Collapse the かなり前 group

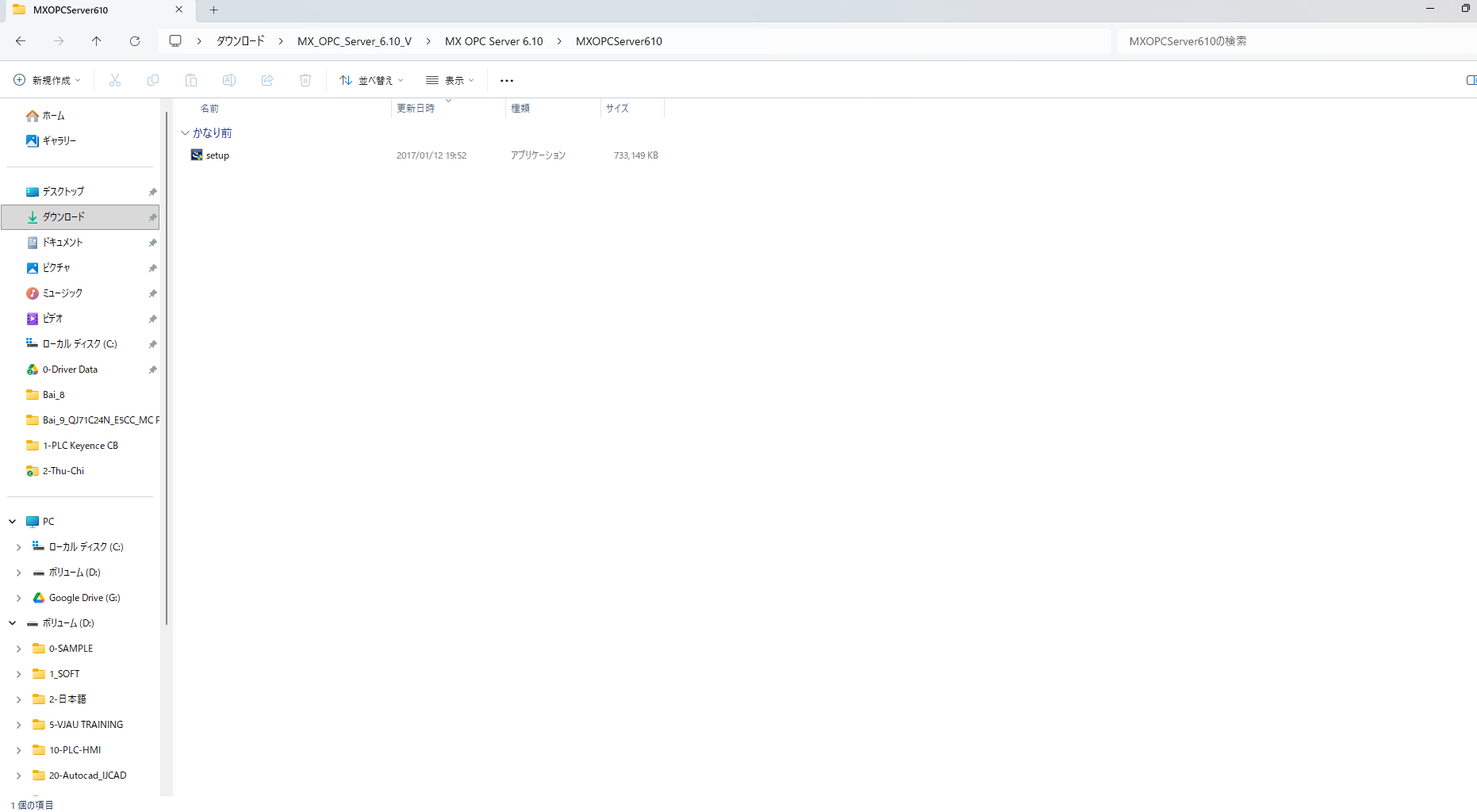[185, 133]
